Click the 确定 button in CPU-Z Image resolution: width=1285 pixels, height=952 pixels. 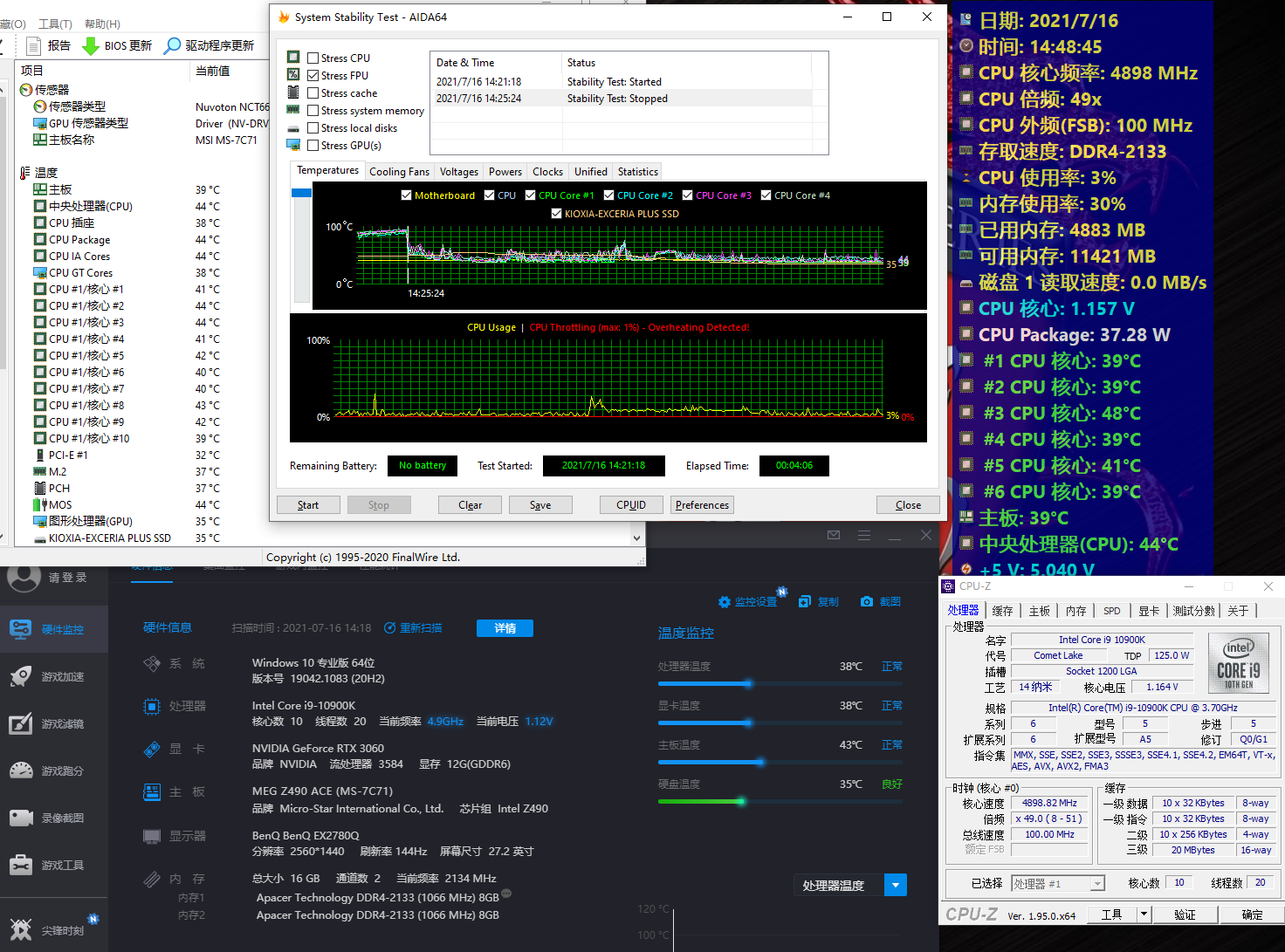[1252, 914]
